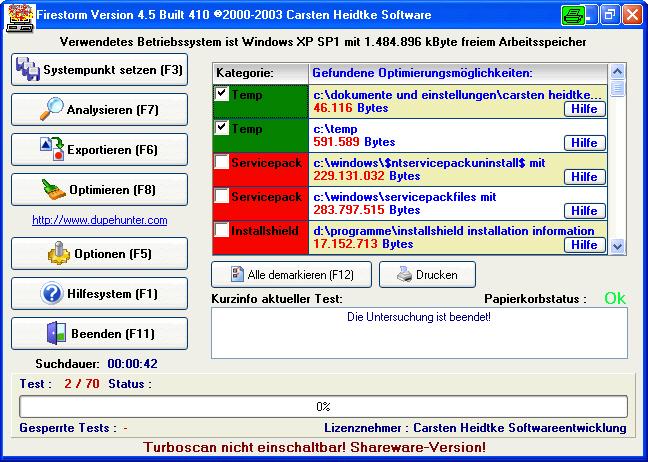
Task: Click the Exportieren arrow icon
Action: 52,149
